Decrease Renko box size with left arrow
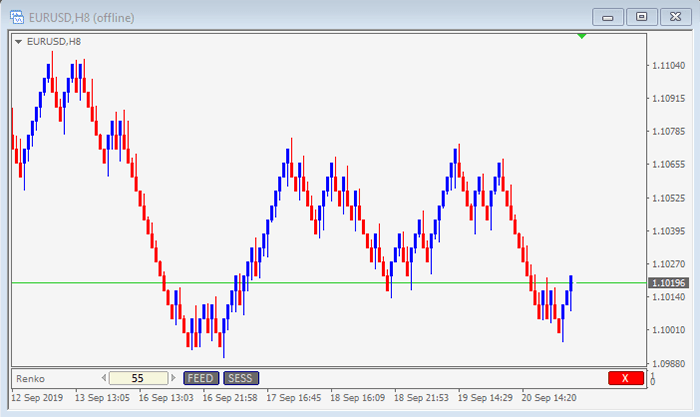Image resolution: width=700 pixels, height=417 pixels. click(x=103, y=378)
